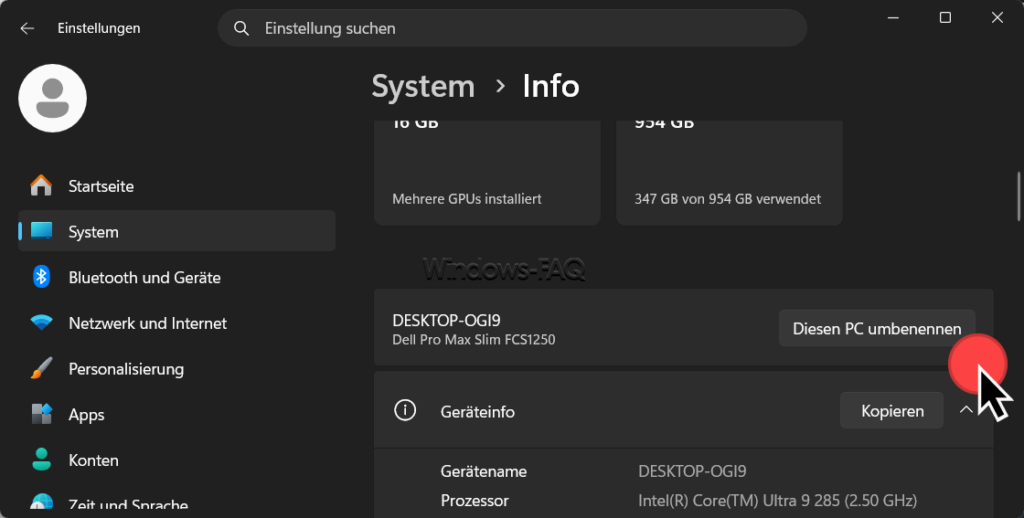Click the Personalisierung brush icon
The image size is (1024, 518).
coord(41,368)
